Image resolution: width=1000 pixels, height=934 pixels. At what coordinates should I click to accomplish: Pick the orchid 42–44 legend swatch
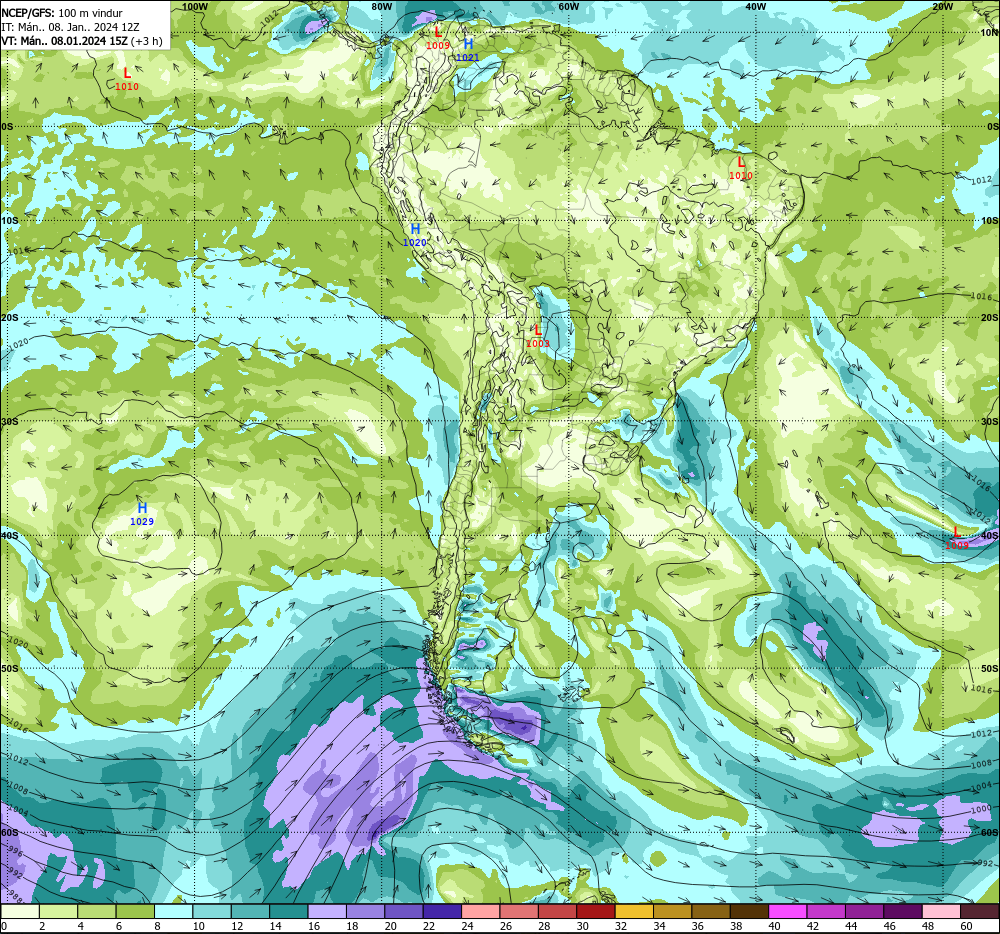click(x=826, y=911)
